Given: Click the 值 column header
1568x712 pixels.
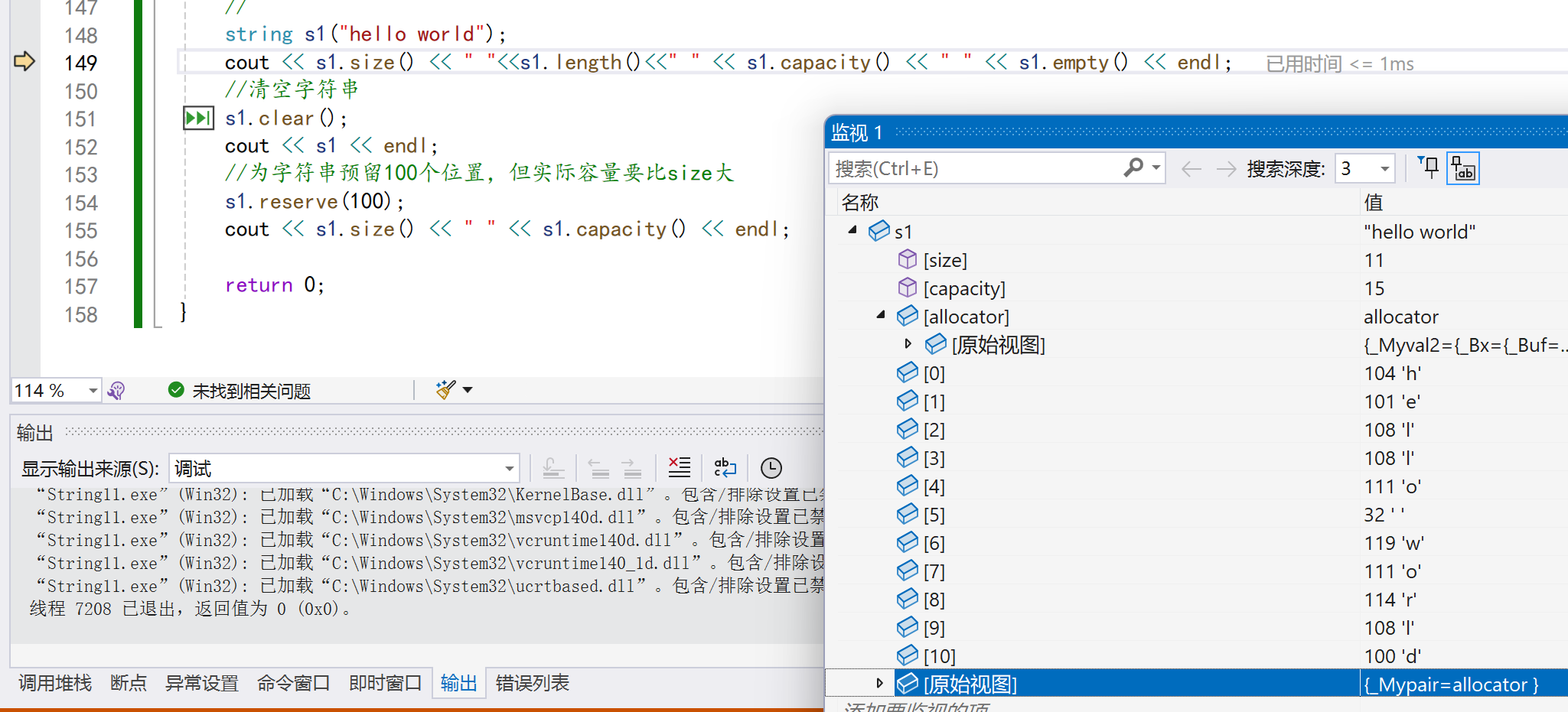Looking at the screenshot, I should tap(1374, 203).
